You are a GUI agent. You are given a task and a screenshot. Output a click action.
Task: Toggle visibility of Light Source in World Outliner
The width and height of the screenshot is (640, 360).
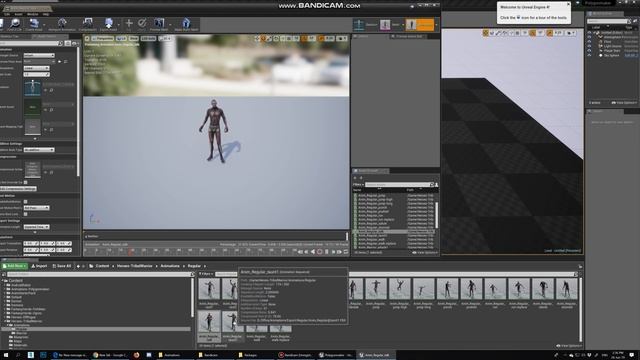(589, 46)
